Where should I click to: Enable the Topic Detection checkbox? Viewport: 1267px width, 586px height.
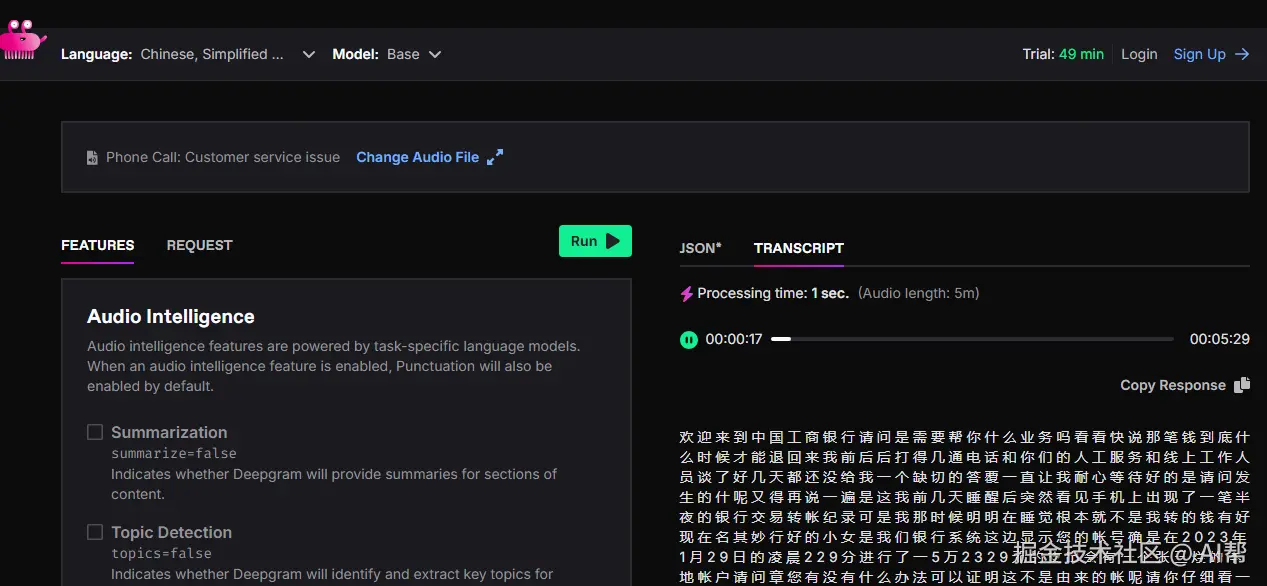95,532
